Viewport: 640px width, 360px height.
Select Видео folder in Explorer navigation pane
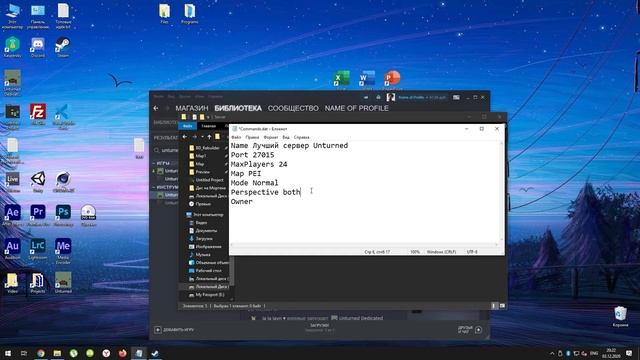point(198,222)
